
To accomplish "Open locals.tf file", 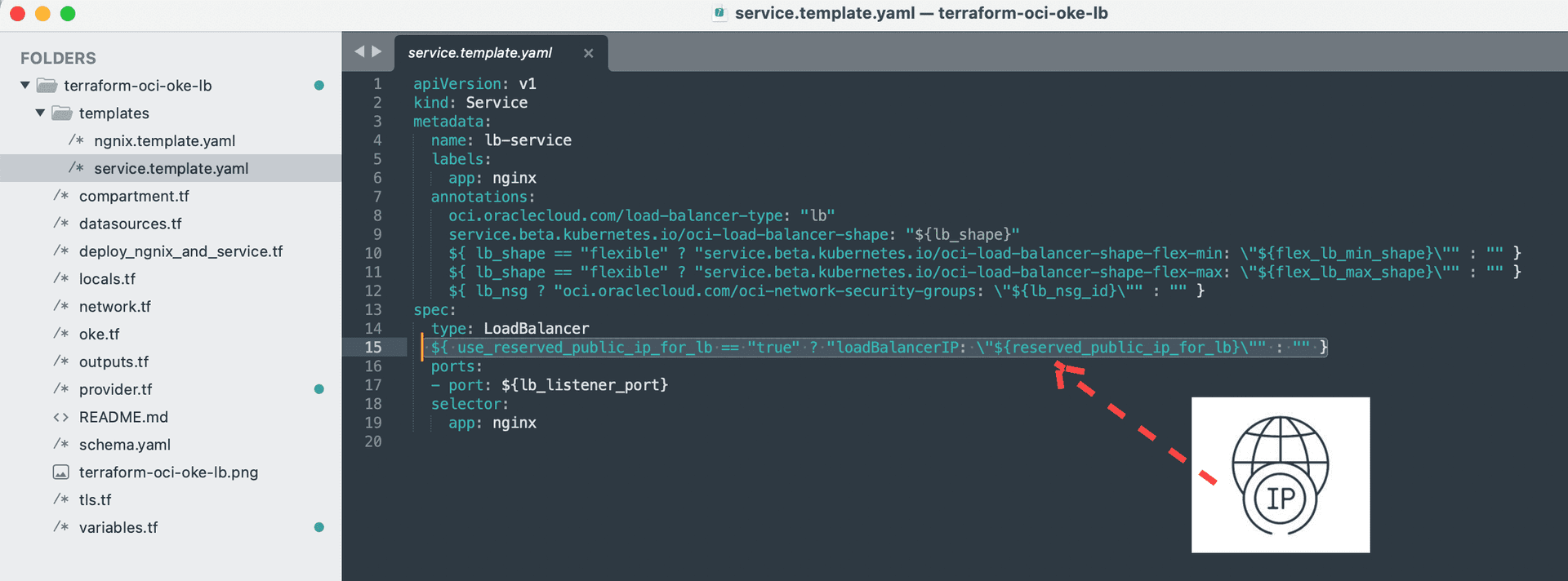I will [x=107, y=279].
